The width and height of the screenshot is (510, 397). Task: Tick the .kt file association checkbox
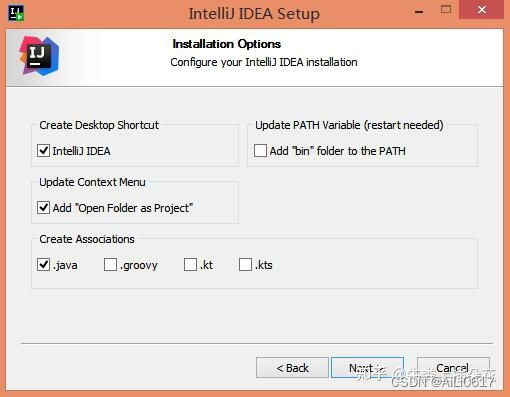[190, 265]
